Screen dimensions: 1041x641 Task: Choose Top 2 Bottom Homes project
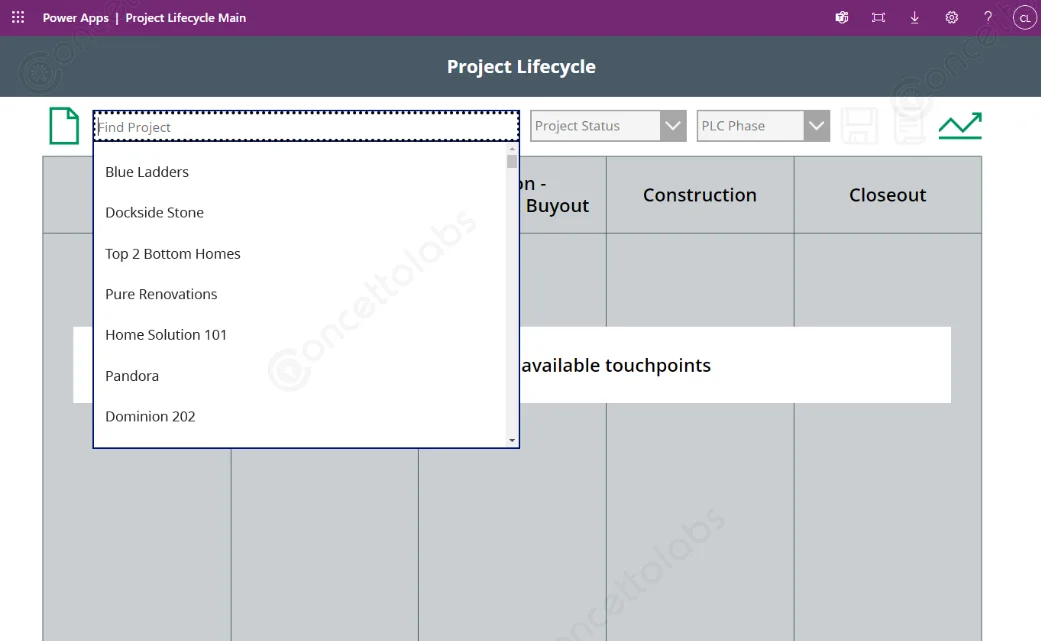click(173, 254)
